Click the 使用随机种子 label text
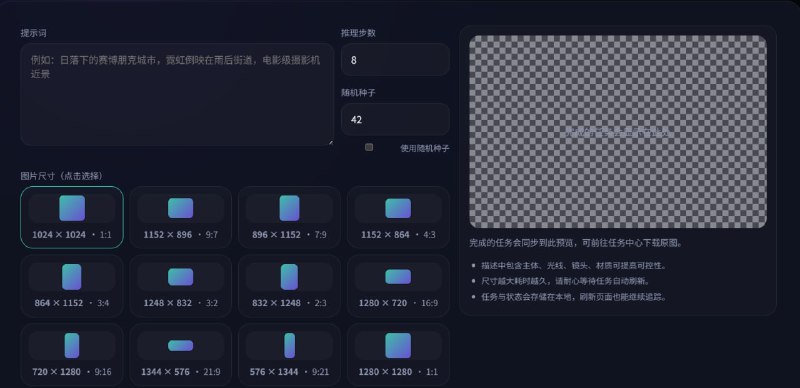 (424, 148)
